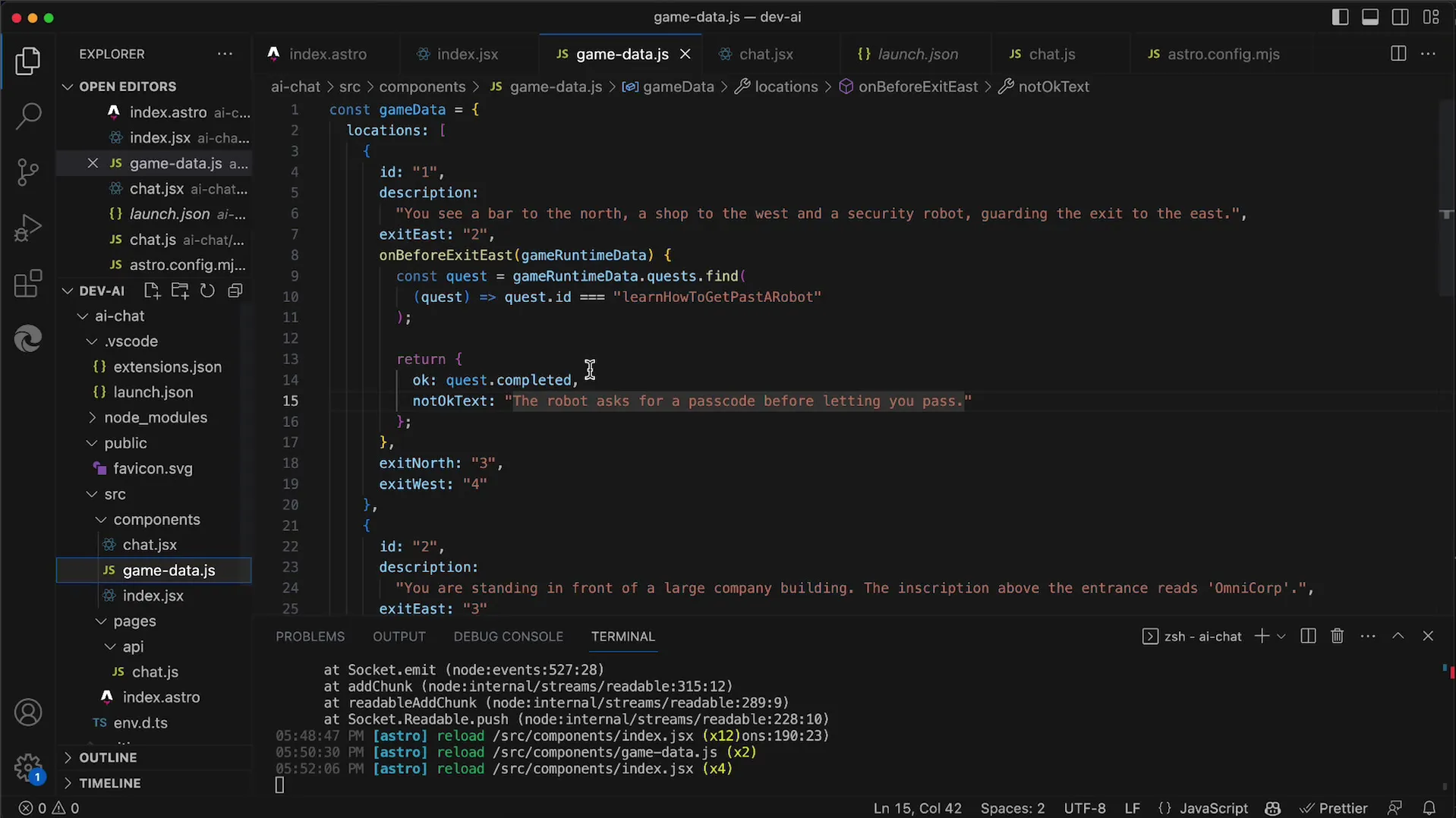Open the Source Control view
Image resolution: width=1456 pixels, height=818 pixels.
[x=28, y=172]
